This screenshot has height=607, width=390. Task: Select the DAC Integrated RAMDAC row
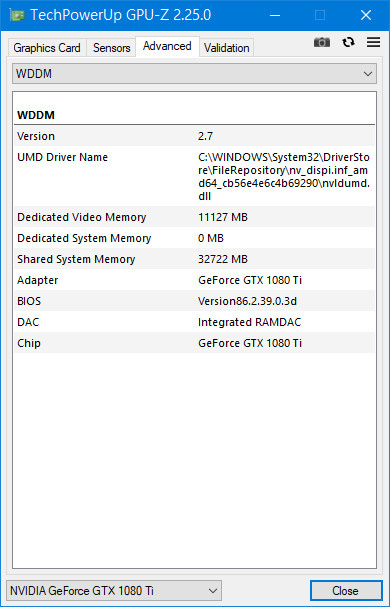click(x=194, y=322)
